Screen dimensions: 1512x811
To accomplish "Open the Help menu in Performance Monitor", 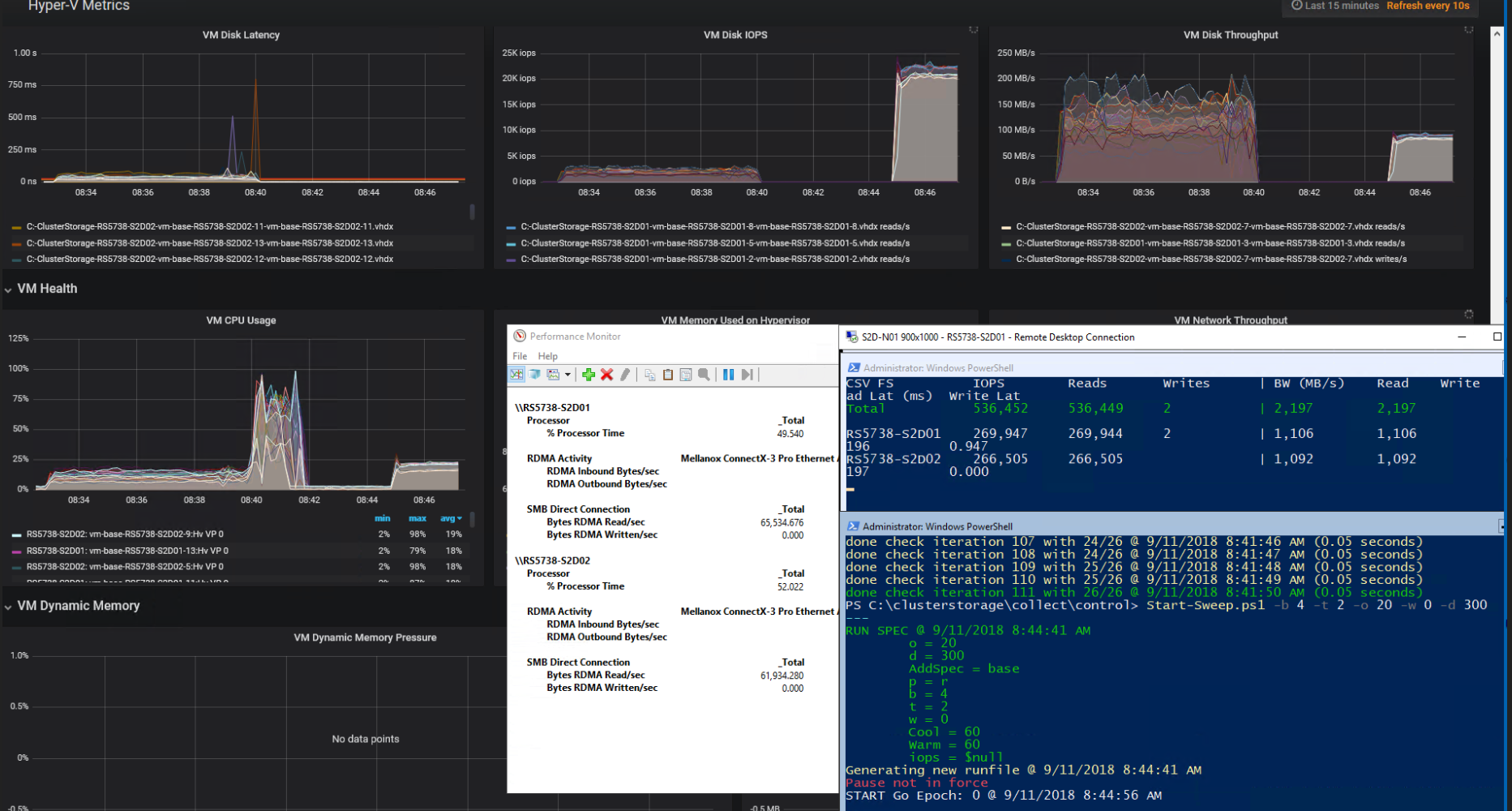I will [x=547, y=355].
